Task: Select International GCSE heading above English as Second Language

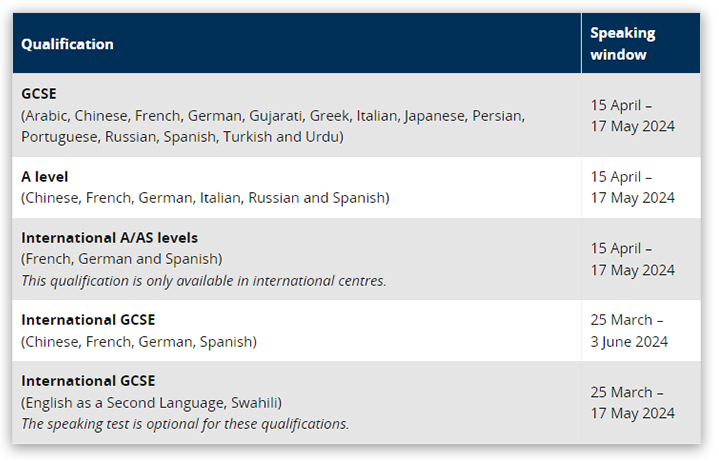Action: 88,381
